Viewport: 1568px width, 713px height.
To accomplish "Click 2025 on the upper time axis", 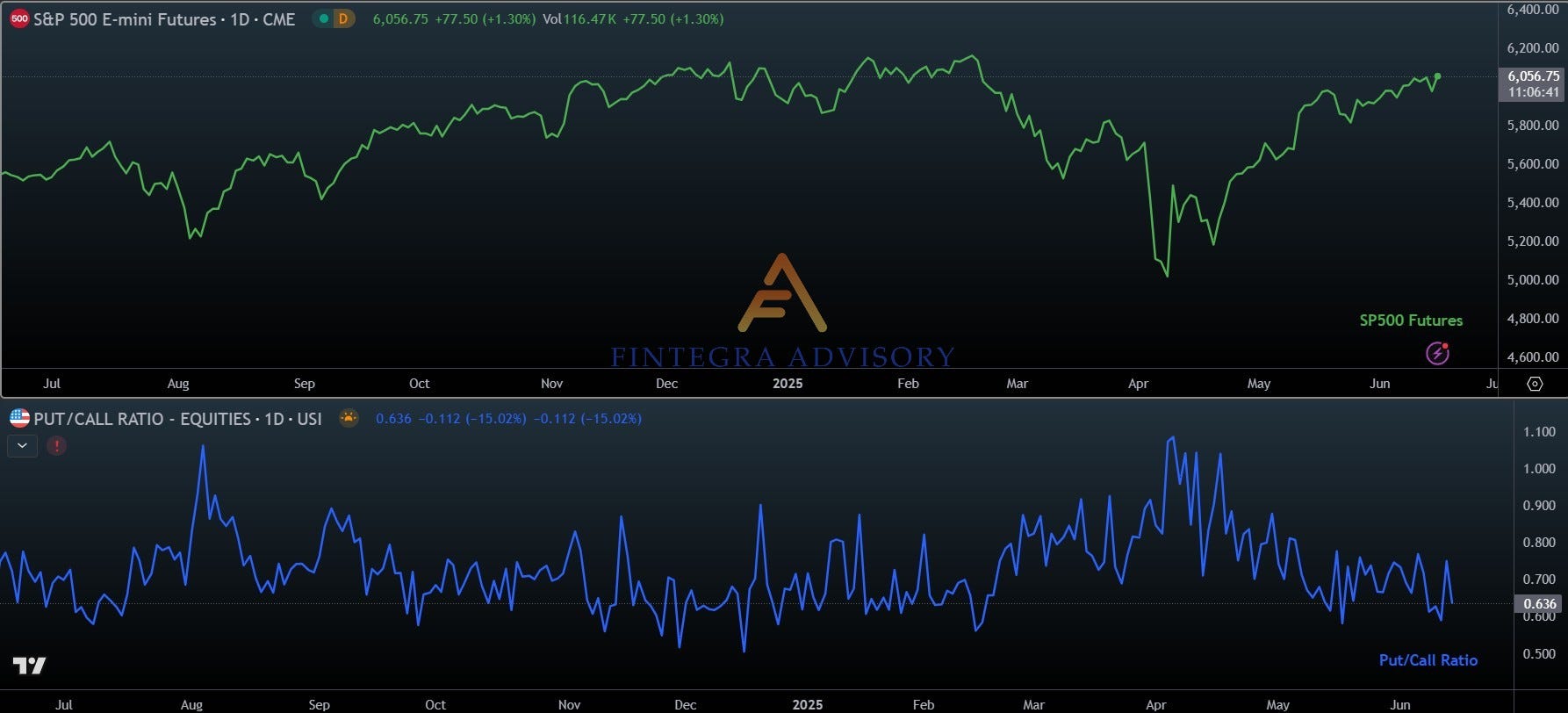I will 788,384.
